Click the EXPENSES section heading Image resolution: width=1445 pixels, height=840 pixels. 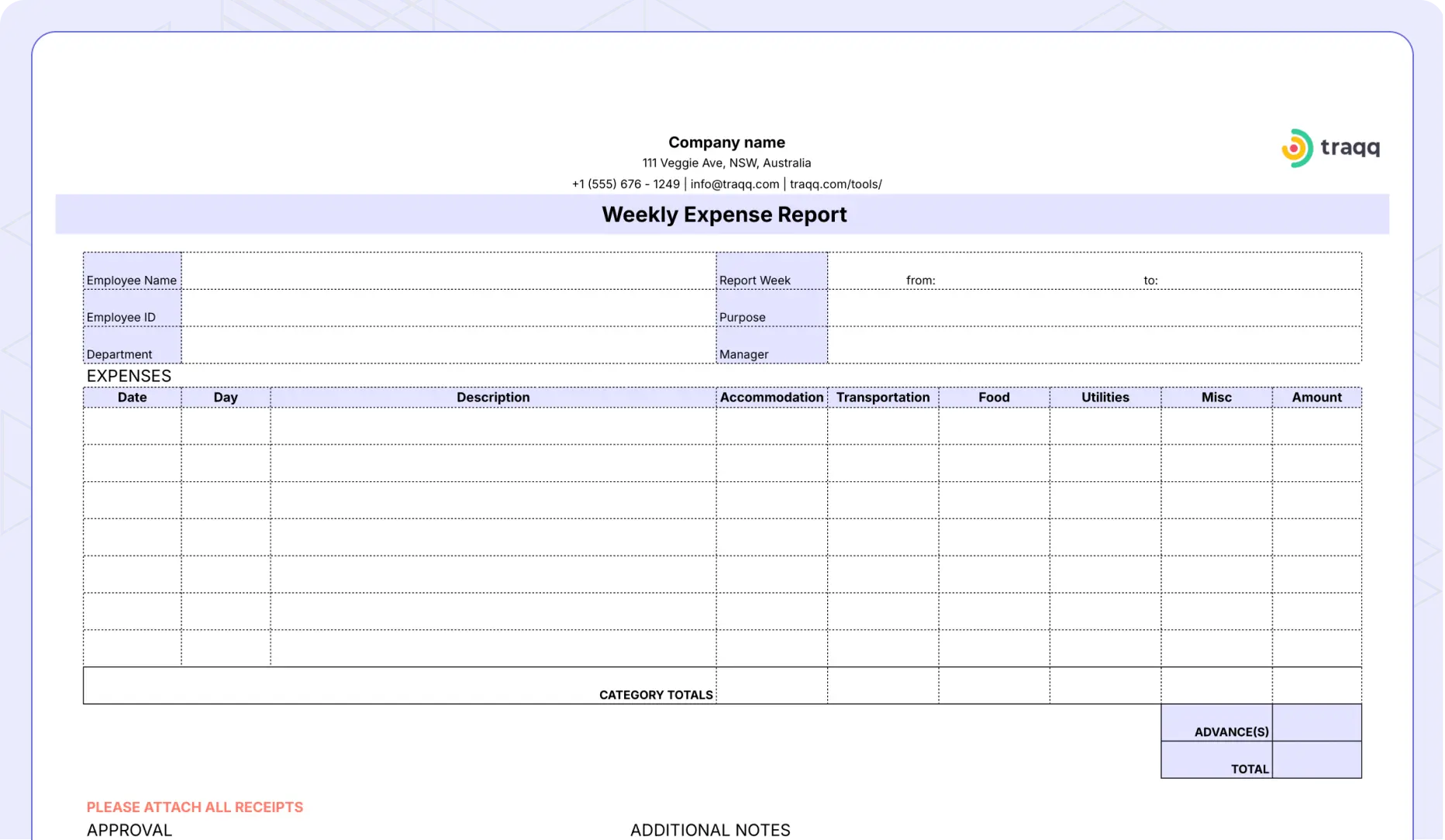[x=129, y=376]
